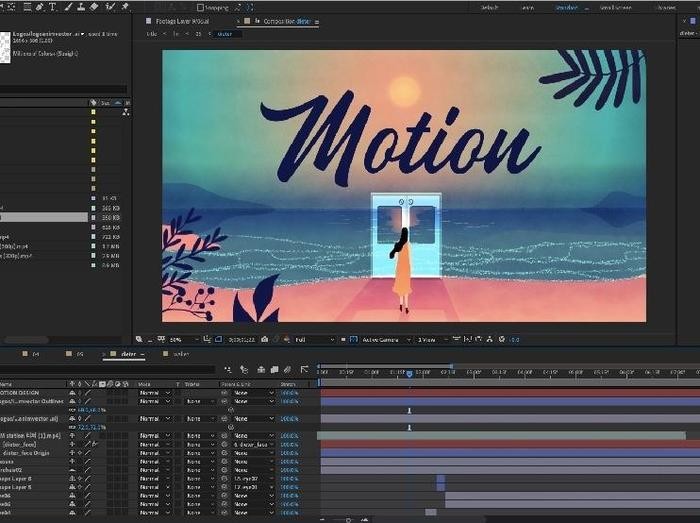
Task: Open the Composition dieter viewer tab
Action: pos(287,21)
